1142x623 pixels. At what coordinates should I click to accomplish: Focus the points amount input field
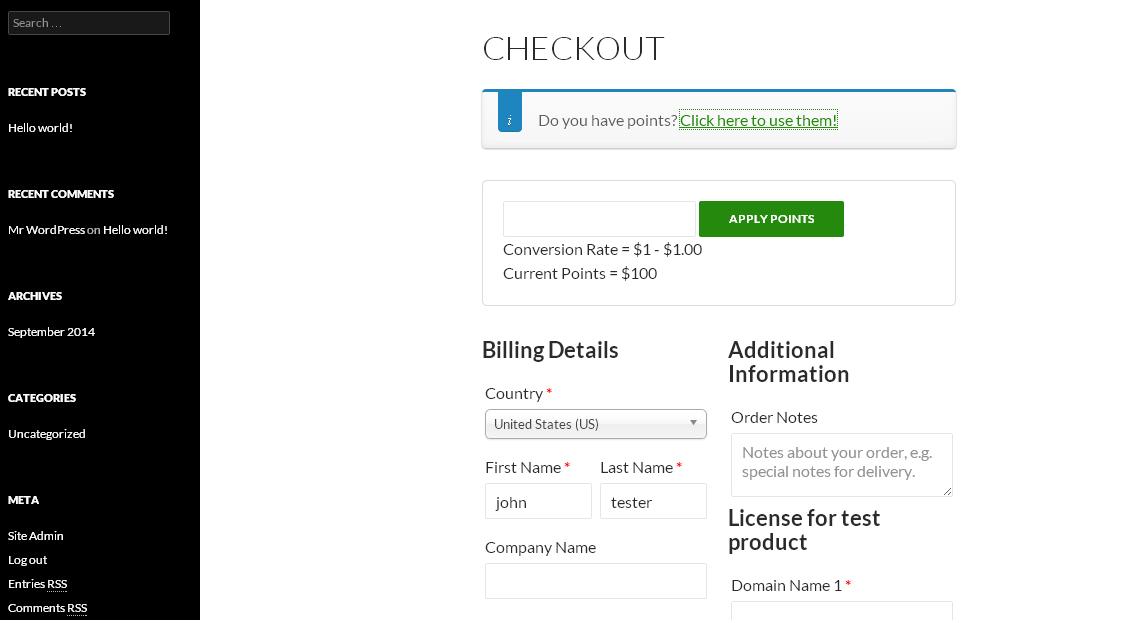[599, 219]
